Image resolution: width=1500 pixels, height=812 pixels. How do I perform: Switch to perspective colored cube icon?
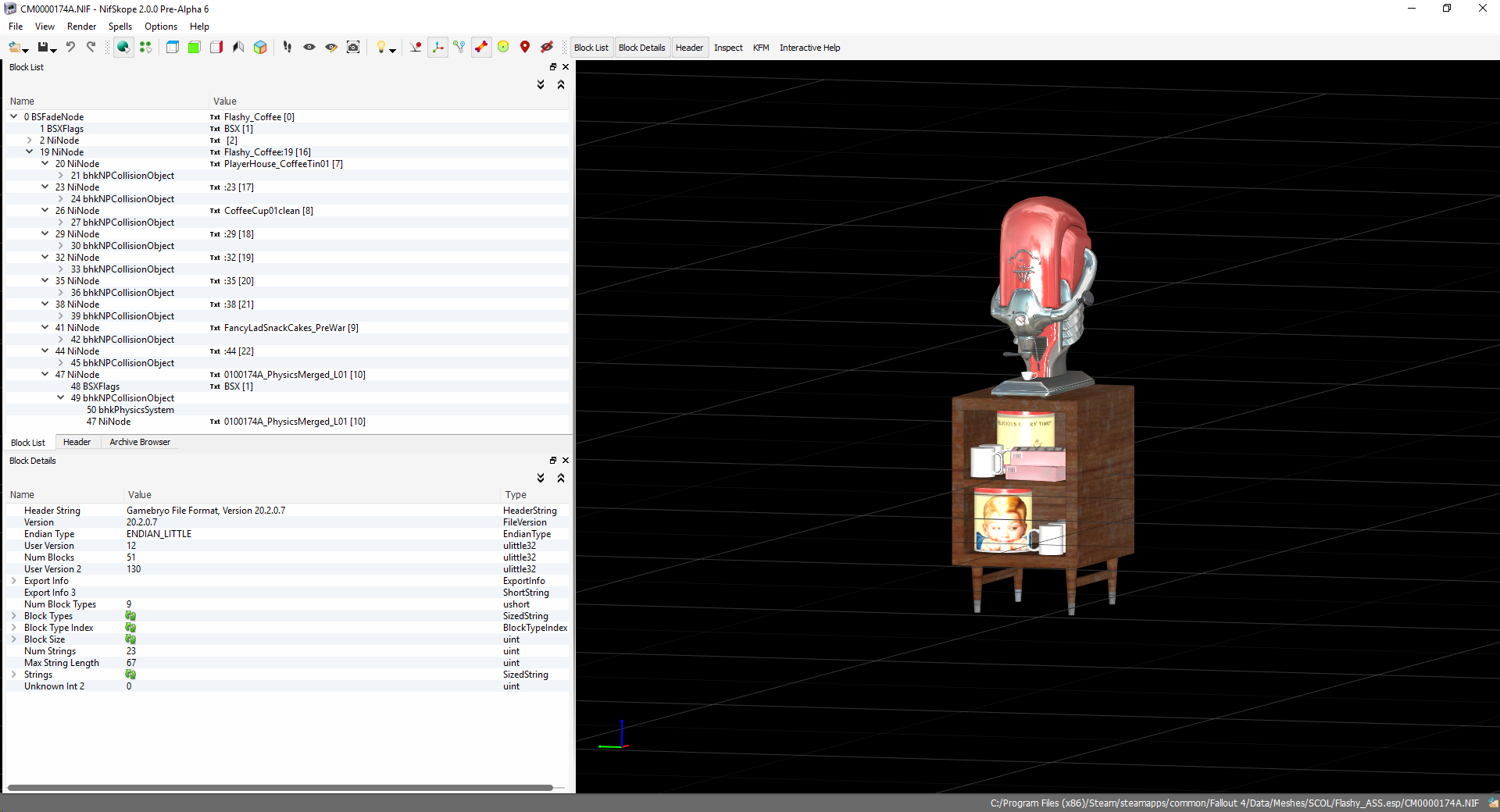tap(260, 48)
